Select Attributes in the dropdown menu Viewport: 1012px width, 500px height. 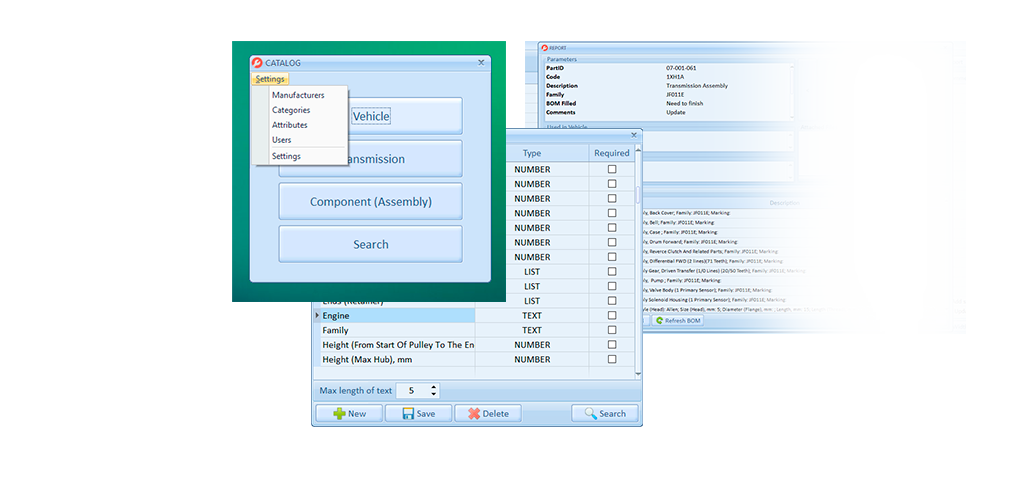tap(290, 125)
